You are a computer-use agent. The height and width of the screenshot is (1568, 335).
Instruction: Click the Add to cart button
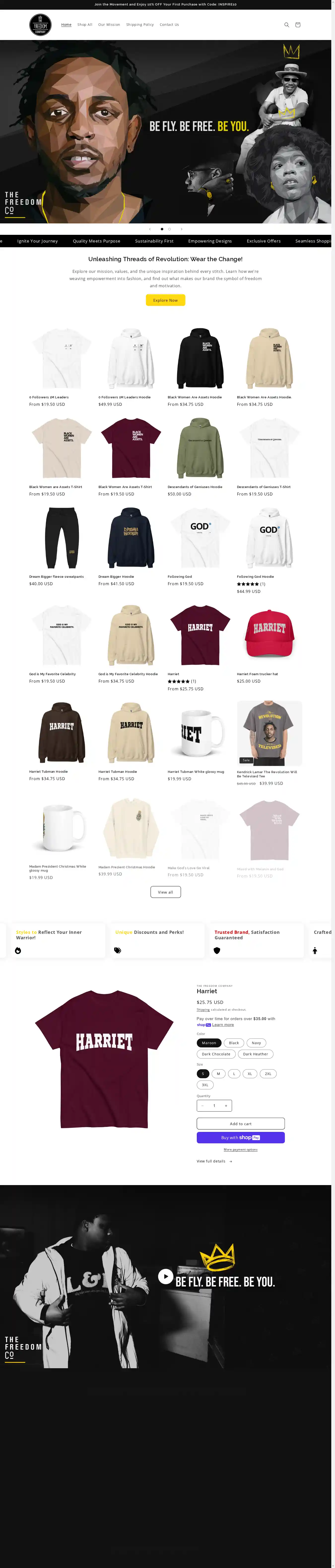[241, 1124]
